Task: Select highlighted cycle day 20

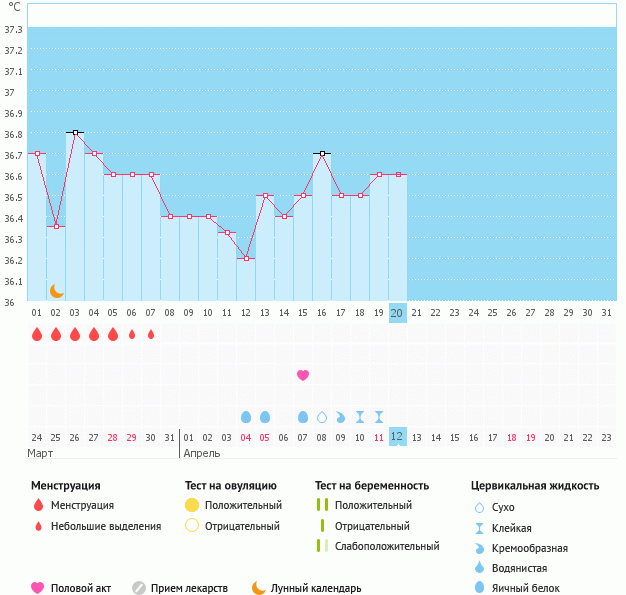Action: pos(397,313)
